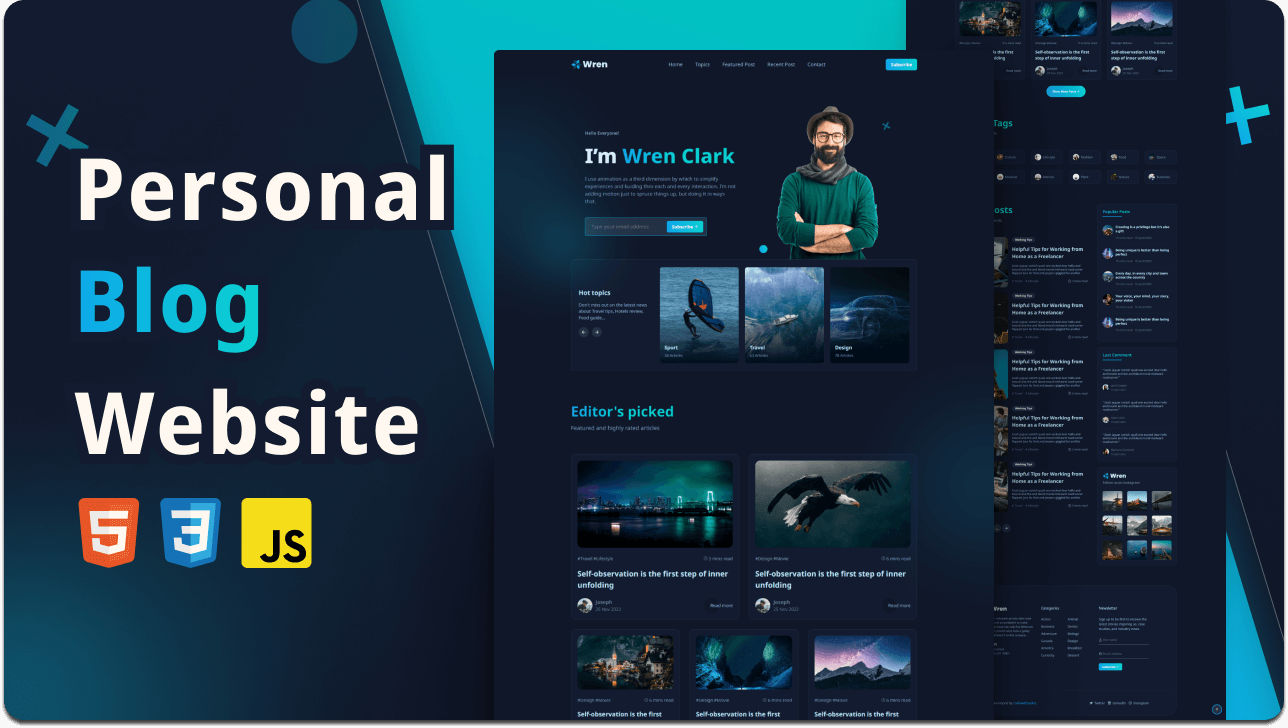The width and height of the screenshot is (1288, 728).
Task: Open the Design topic card
Action: coord(870,313)
